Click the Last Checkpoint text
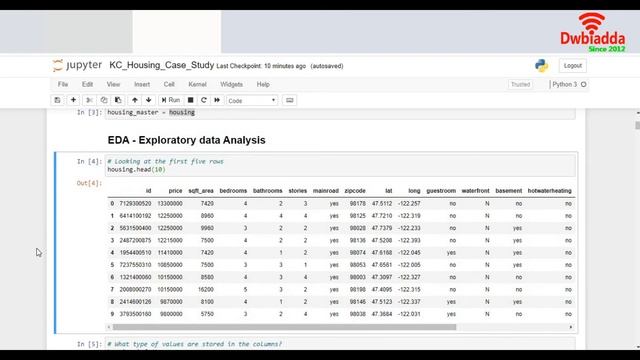Image resolution: width=640 pixels, height=360 pixels. click(x=261, y=66)
